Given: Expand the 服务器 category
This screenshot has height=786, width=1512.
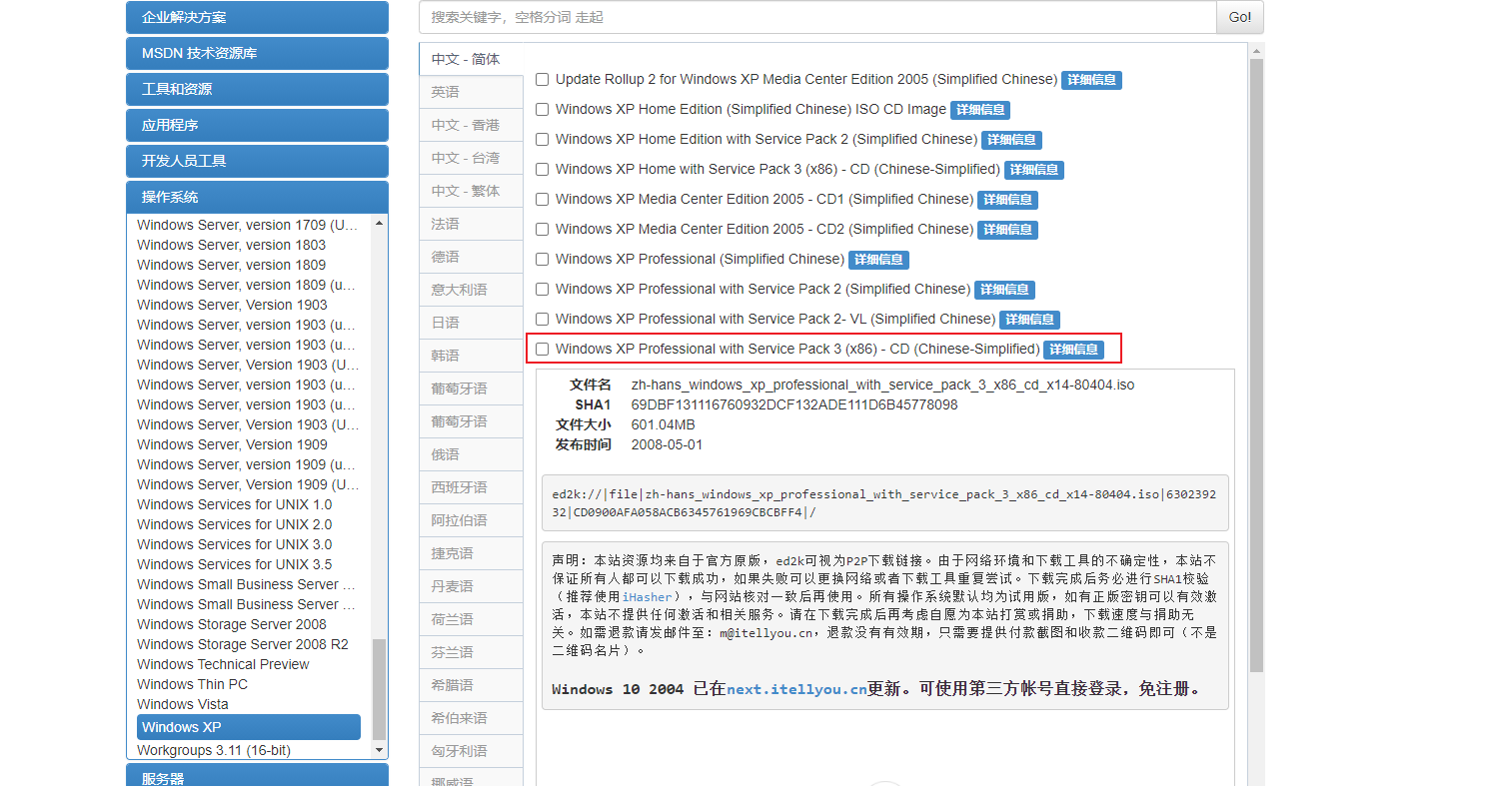Looking at the screenshot, I should tap(257, 777).
